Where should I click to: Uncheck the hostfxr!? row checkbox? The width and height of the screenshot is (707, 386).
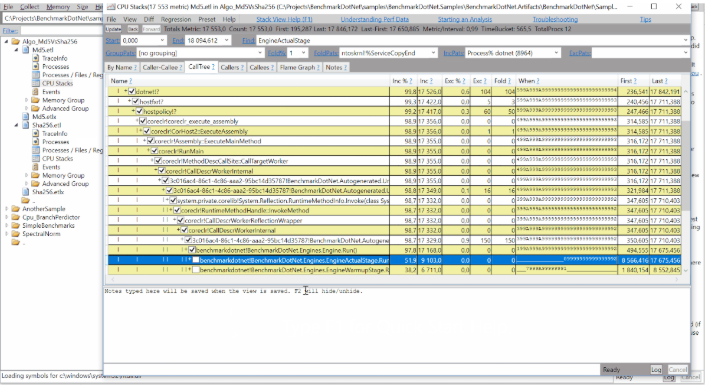(135, 101)
